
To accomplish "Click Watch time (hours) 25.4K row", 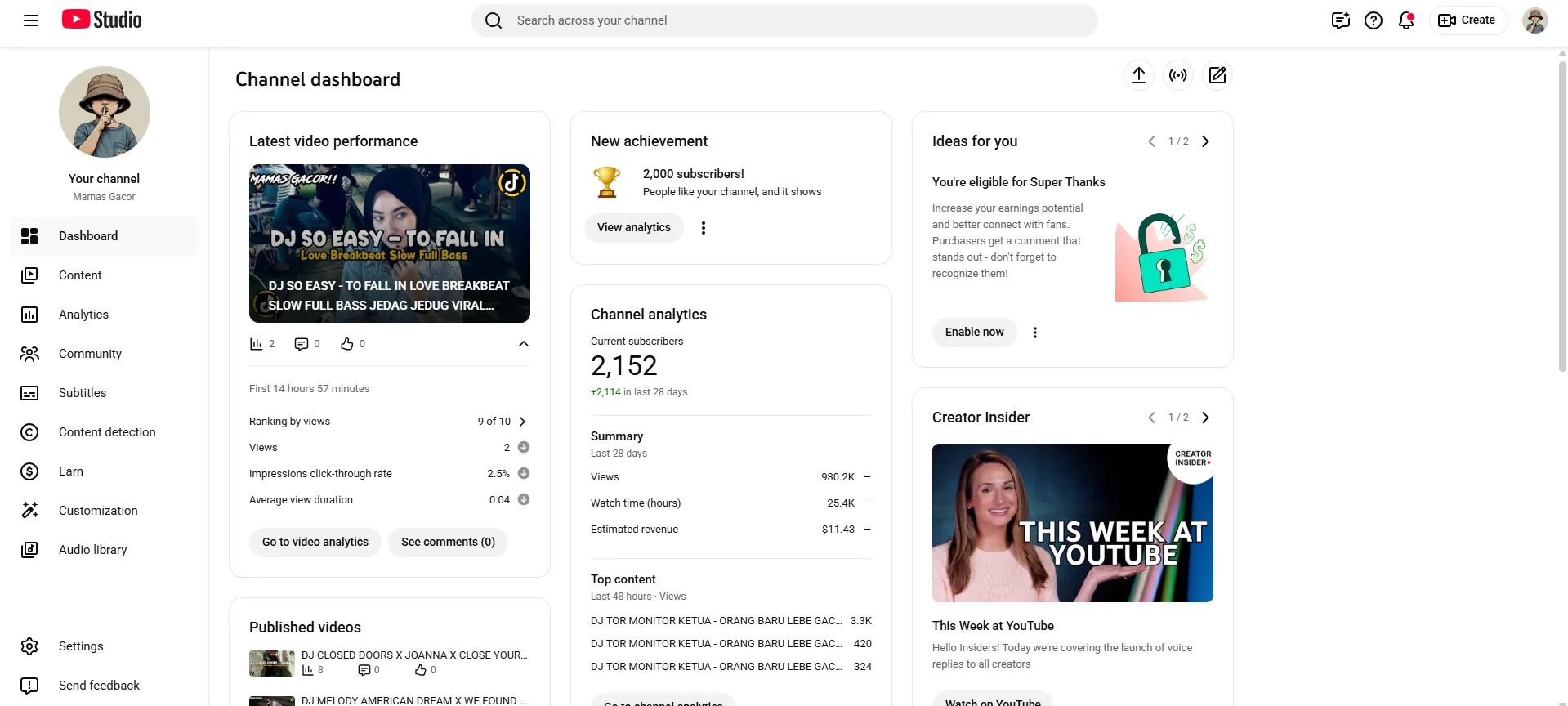I will (x=731, y=503).
